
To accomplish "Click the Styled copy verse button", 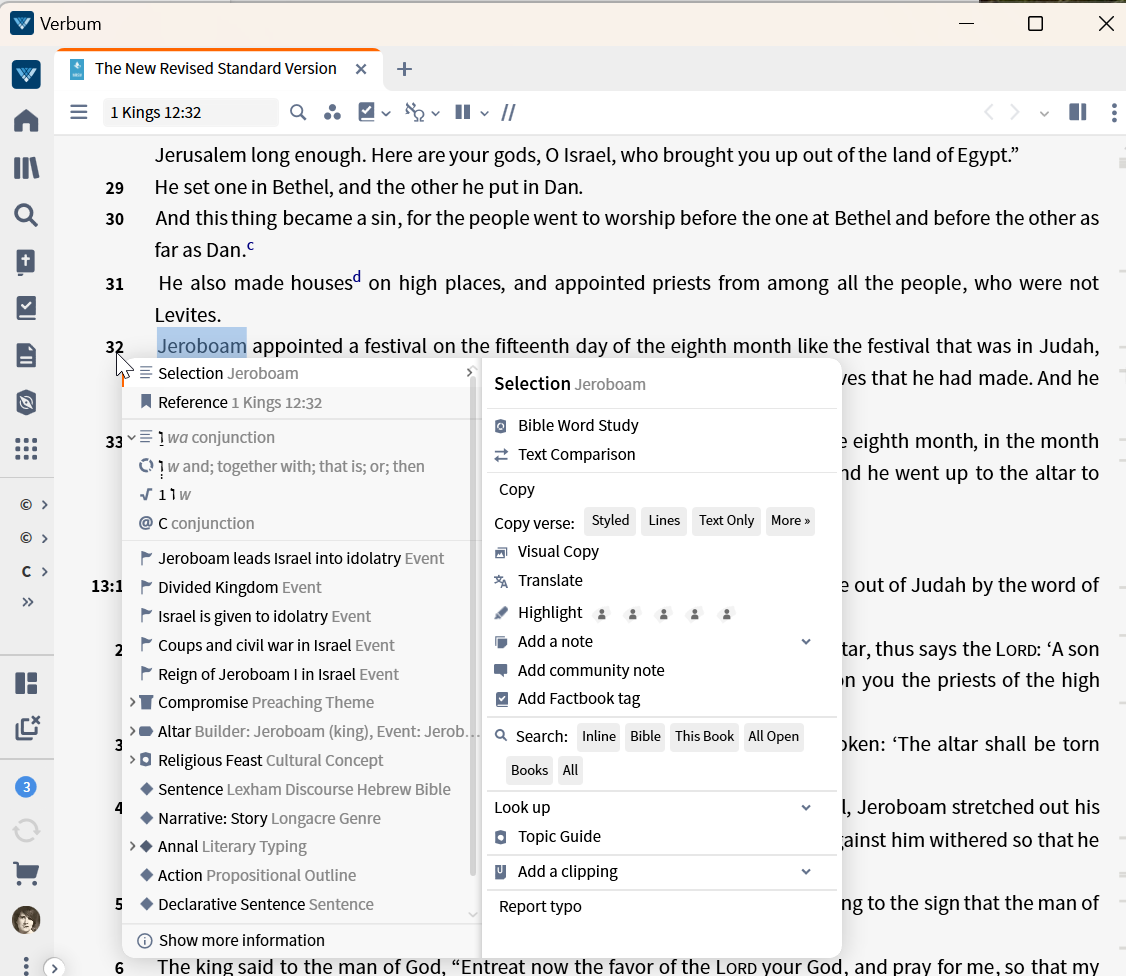I will coord(610,521).
